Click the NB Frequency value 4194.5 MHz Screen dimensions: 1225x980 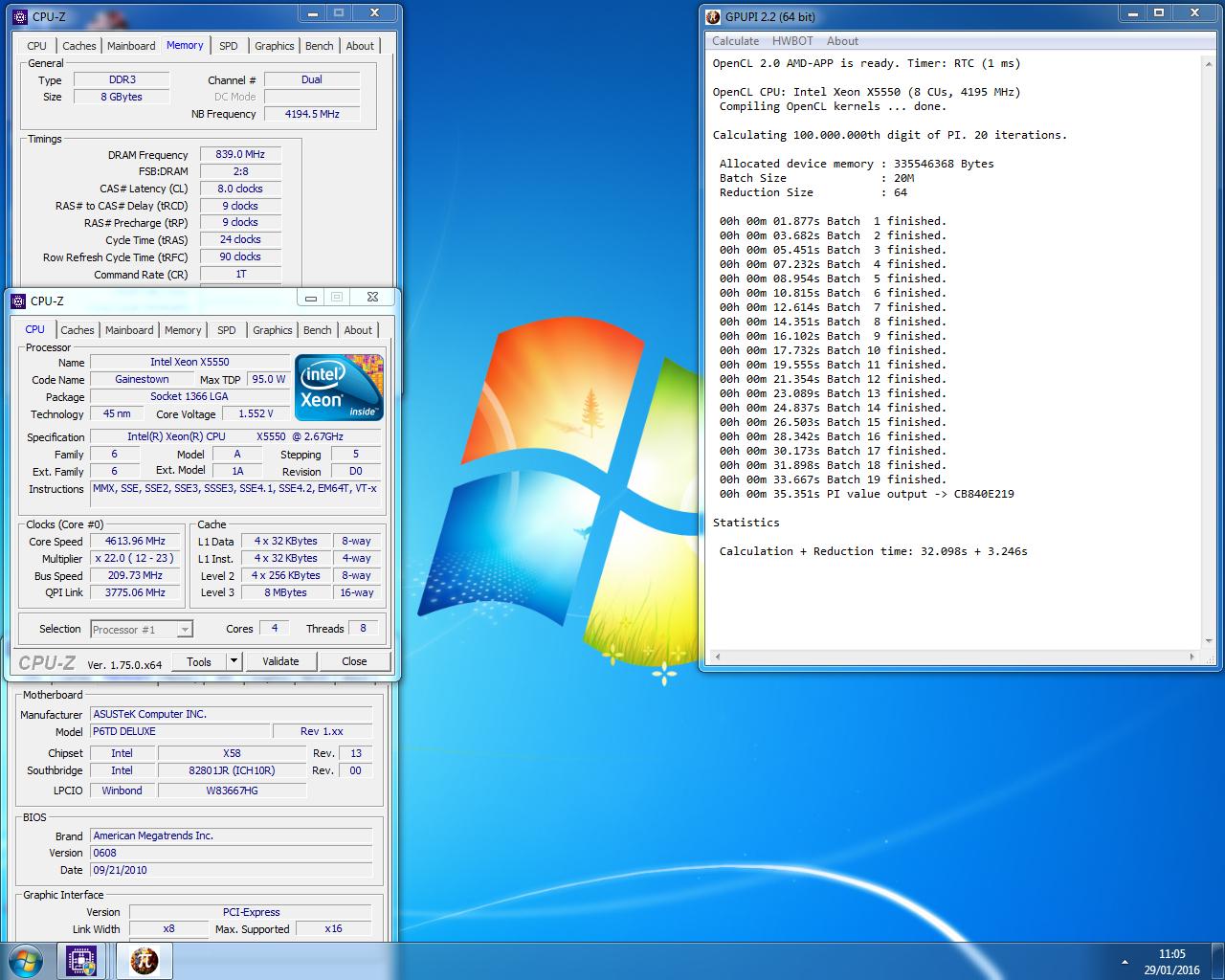point(312,114)
